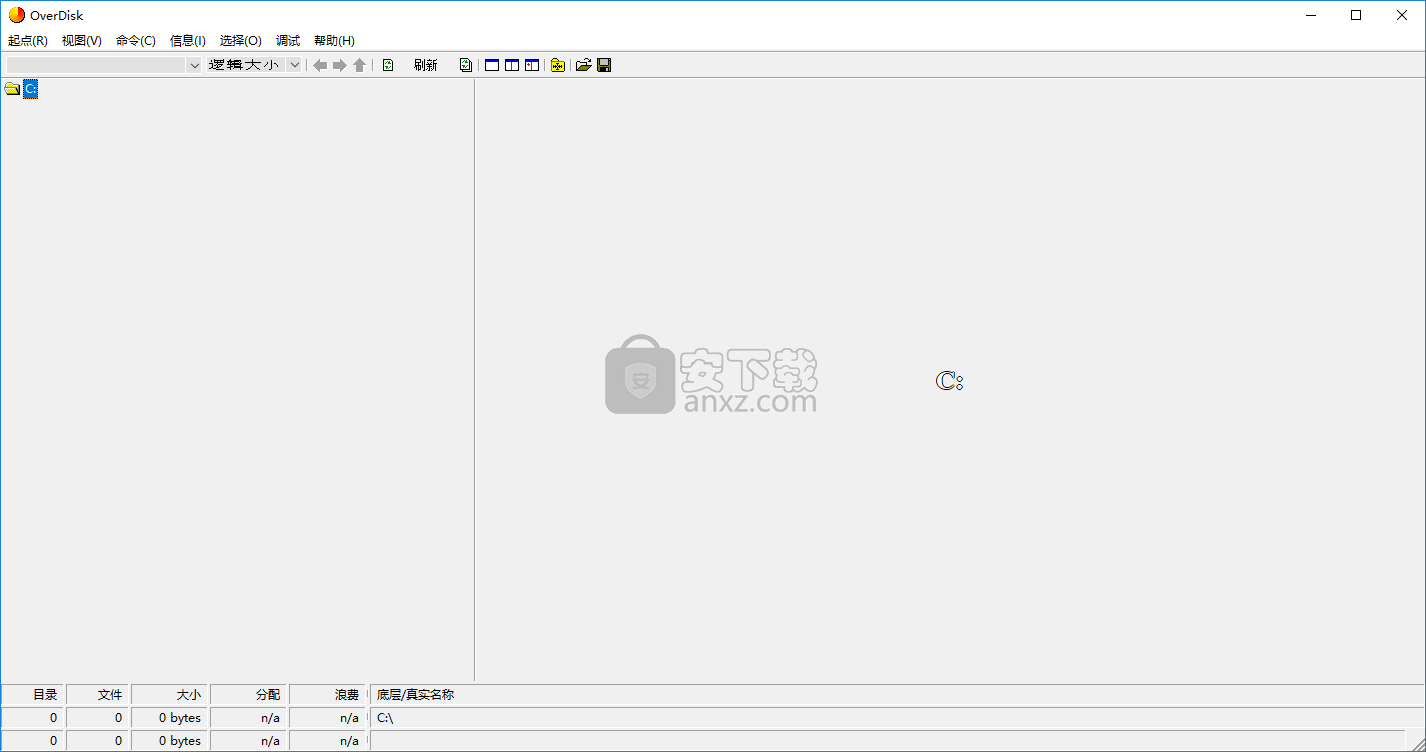Open the 调试 menu
This screenshot has width=1426, height=752.
(288, 41)
